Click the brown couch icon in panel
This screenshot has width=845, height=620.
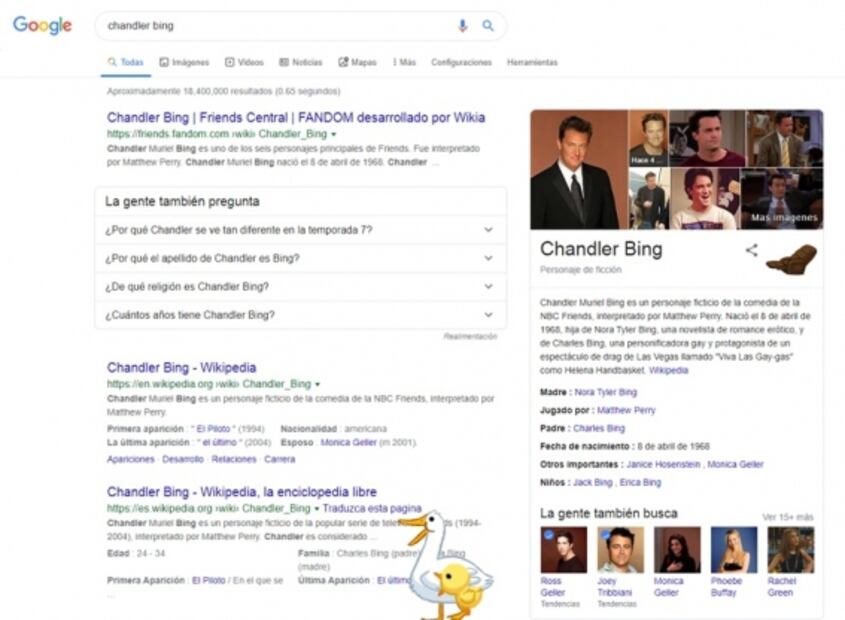pyautogui.click(x=791, y=260)
